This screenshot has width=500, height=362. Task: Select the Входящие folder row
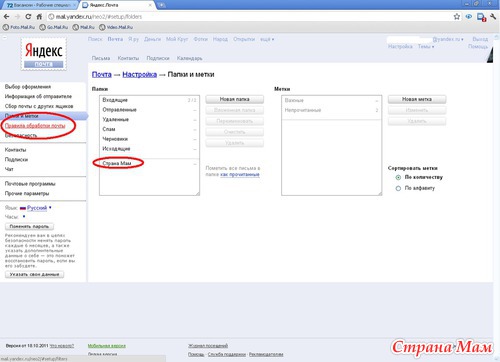pyautogui.click(x=149, y=100)
